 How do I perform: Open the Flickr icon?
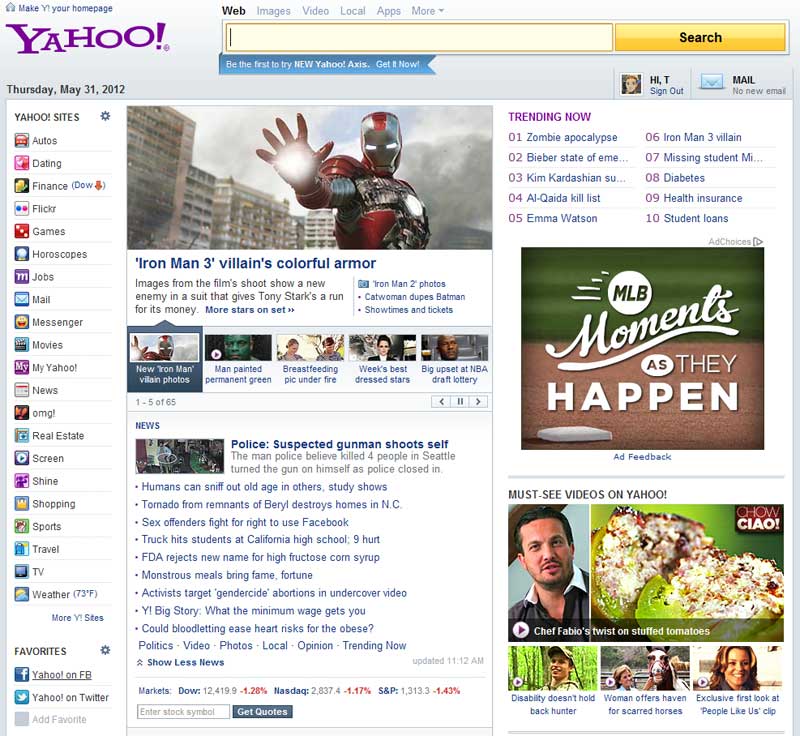pyautogui.click(x=21, y=209)
